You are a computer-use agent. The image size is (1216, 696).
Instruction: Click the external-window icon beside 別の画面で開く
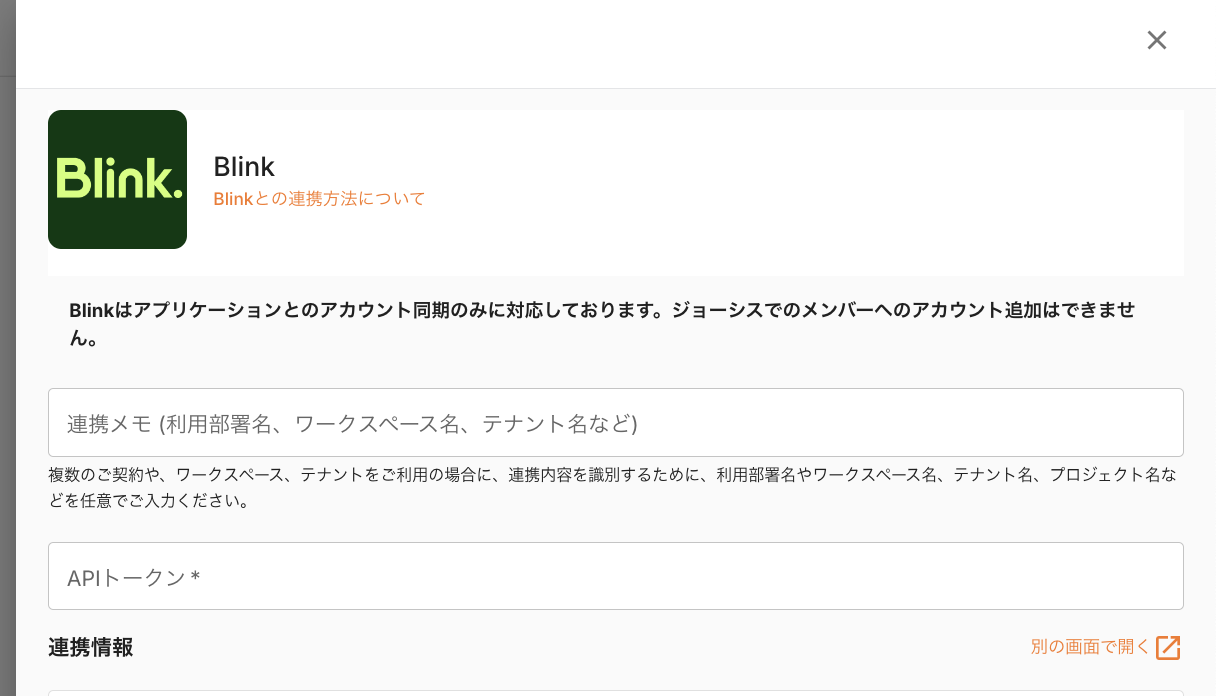[1168, 648]
